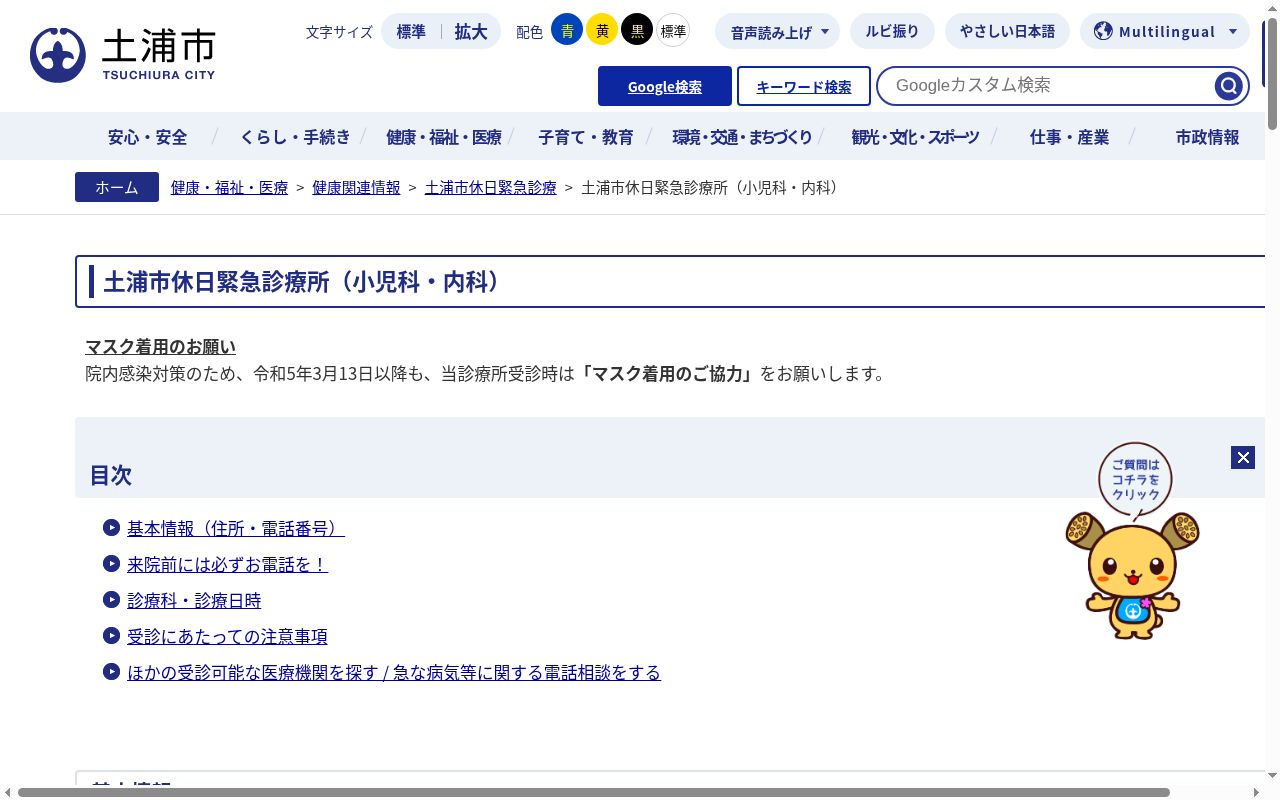Click the 健康・福祉・医療 breadcrumb link
Image resolution: width=1280 pixels, height=800 pixels.
[x=229, y=187]
